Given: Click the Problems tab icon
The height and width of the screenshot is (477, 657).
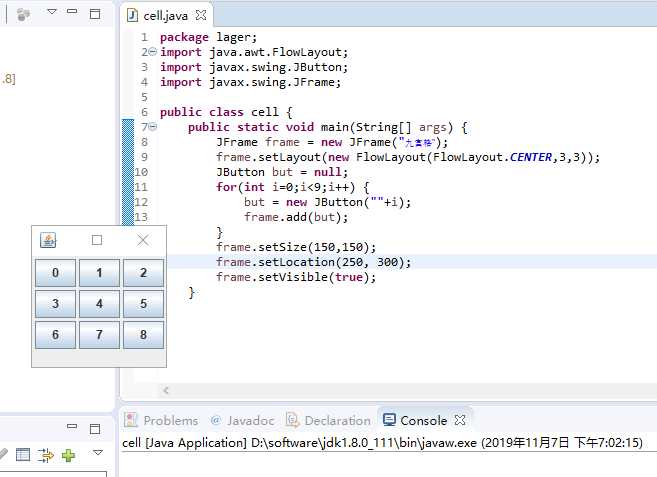Looking at the screenshot, I should click(131, 420).
